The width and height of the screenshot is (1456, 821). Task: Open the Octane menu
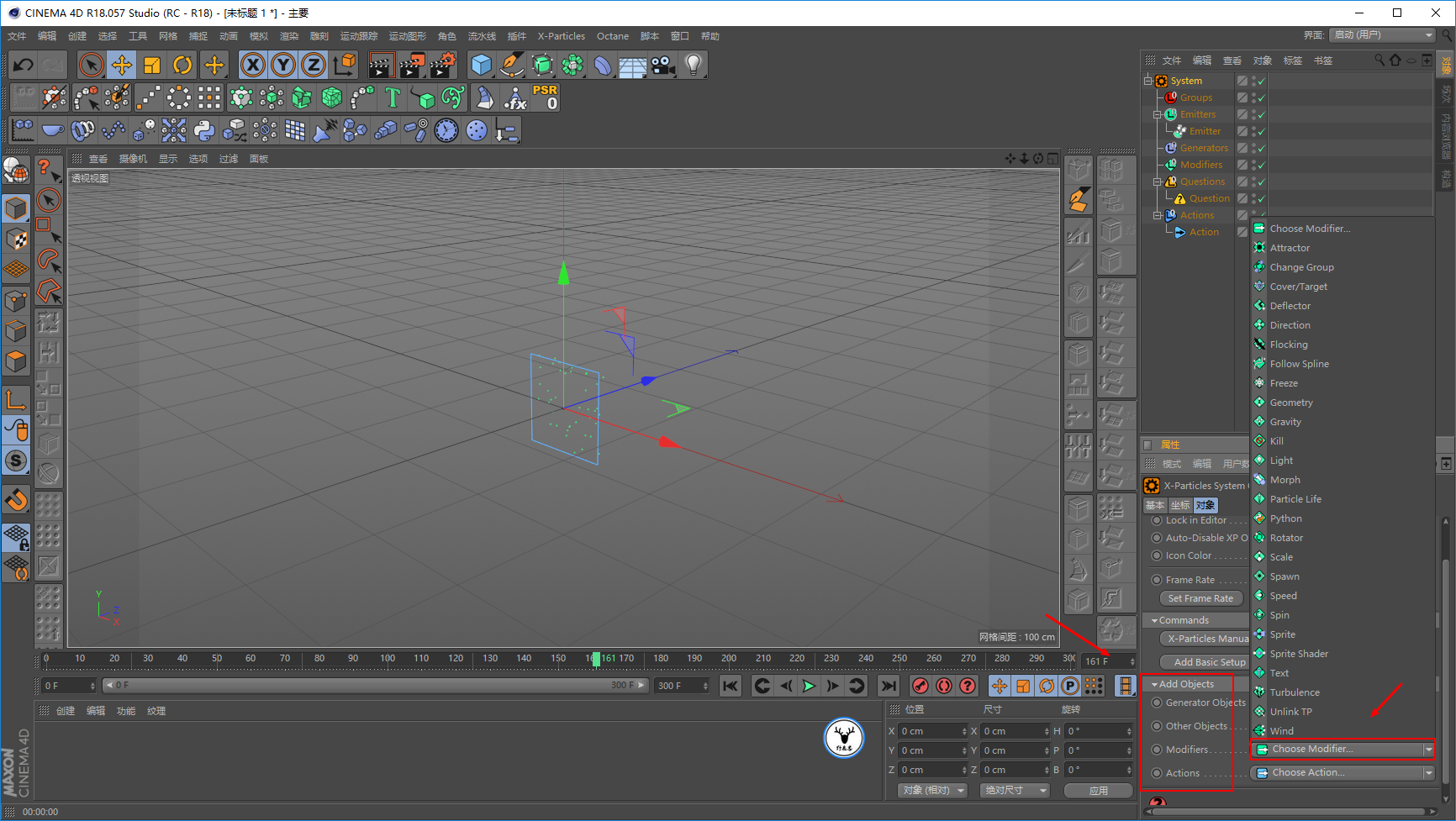(613, 36)
